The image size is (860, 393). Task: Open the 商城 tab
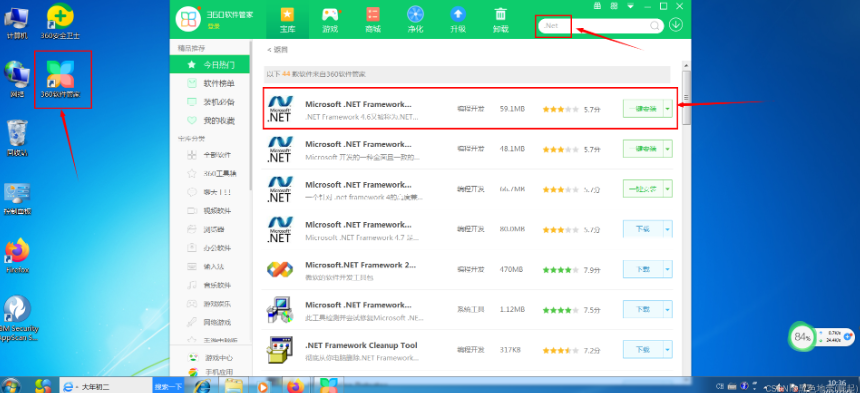tap(373, 20)
